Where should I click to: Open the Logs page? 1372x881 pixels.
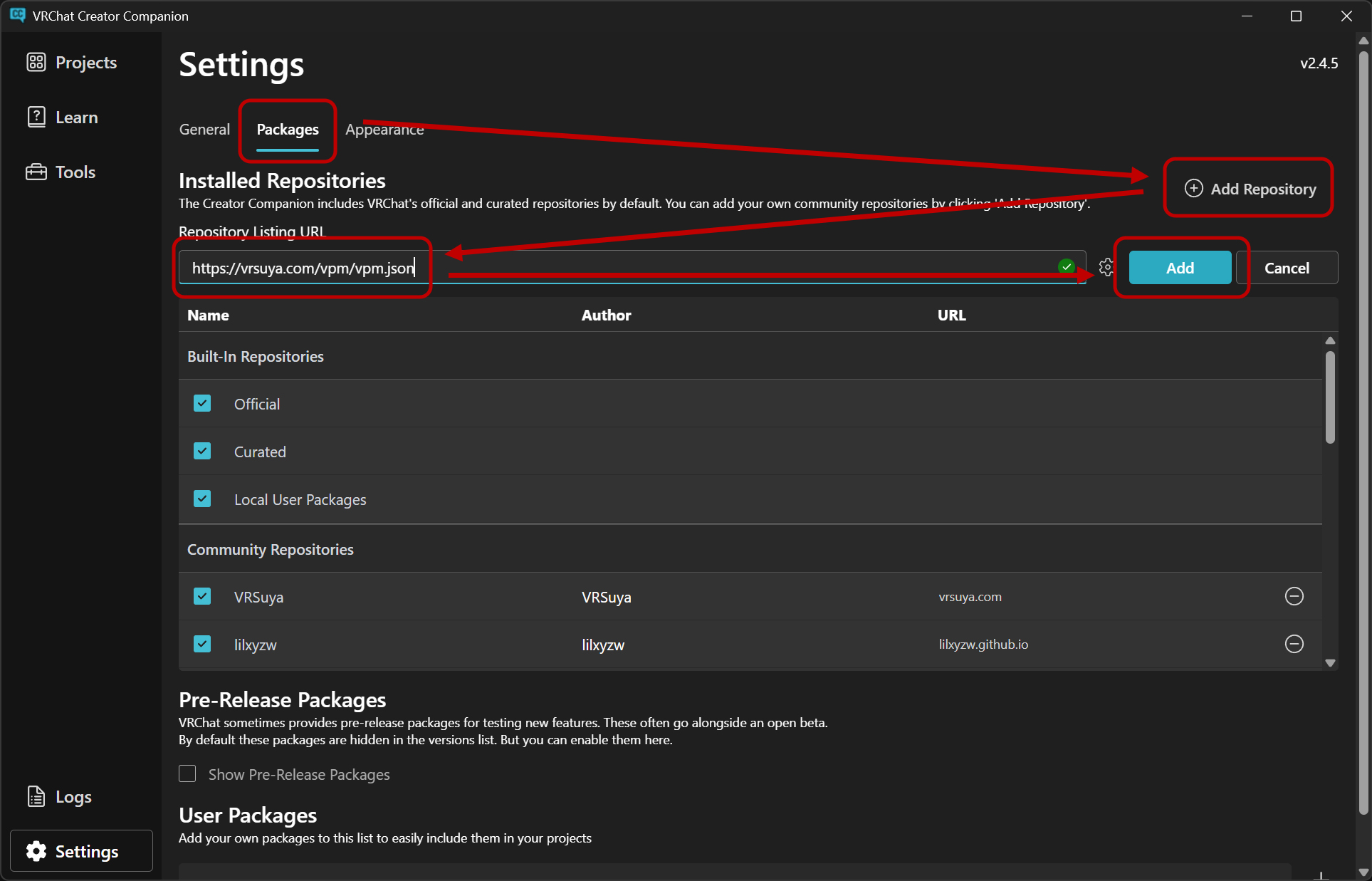[x=60, y=797]
